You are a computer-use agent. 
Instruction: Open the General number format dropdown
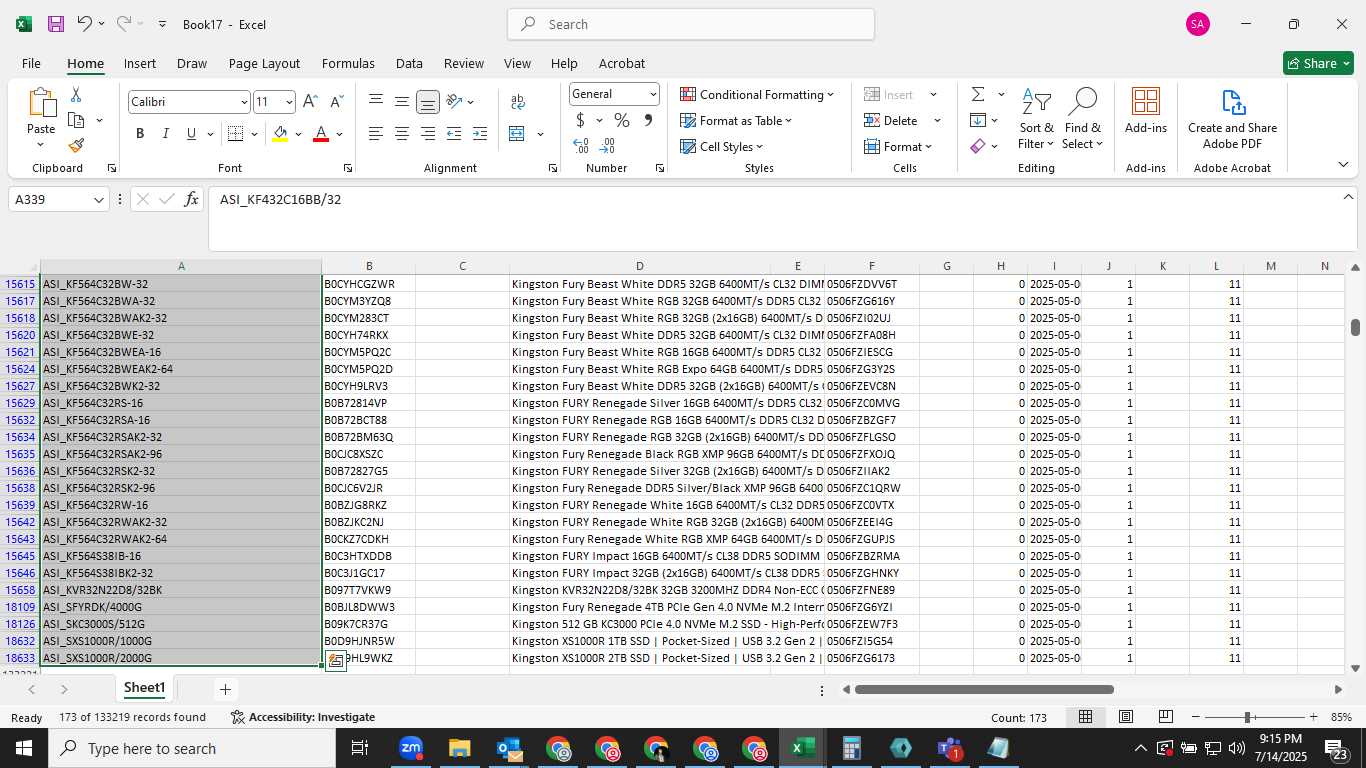(653, 94)
